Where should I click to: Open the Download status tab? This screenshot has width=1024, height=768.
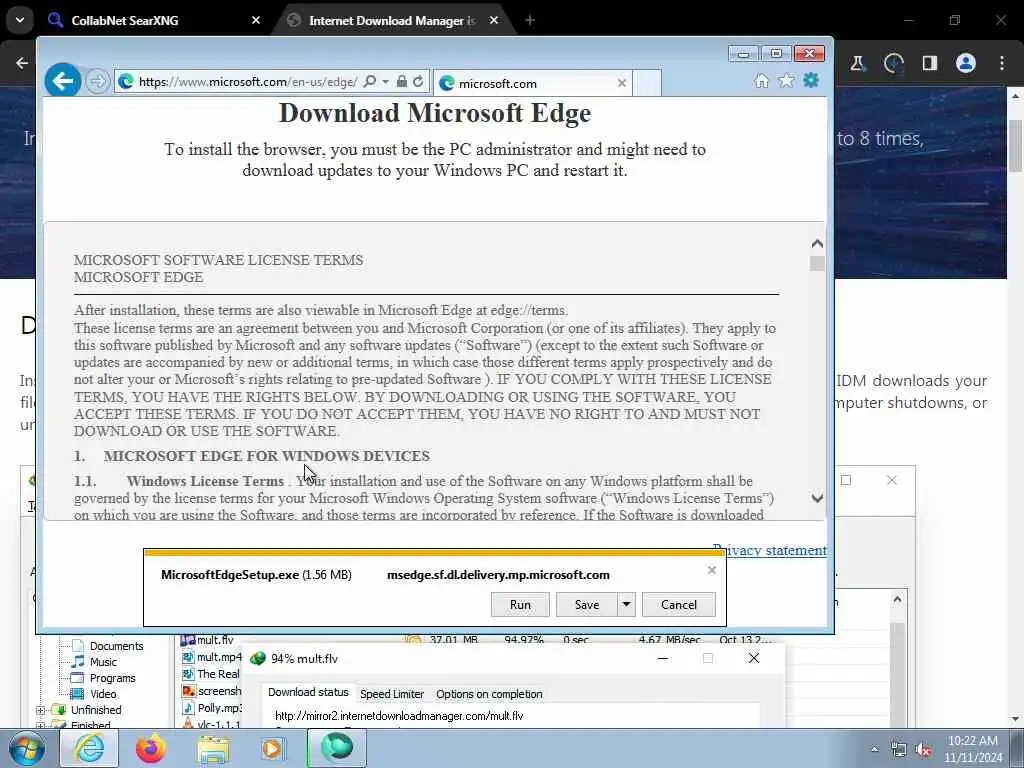(308, 692)
